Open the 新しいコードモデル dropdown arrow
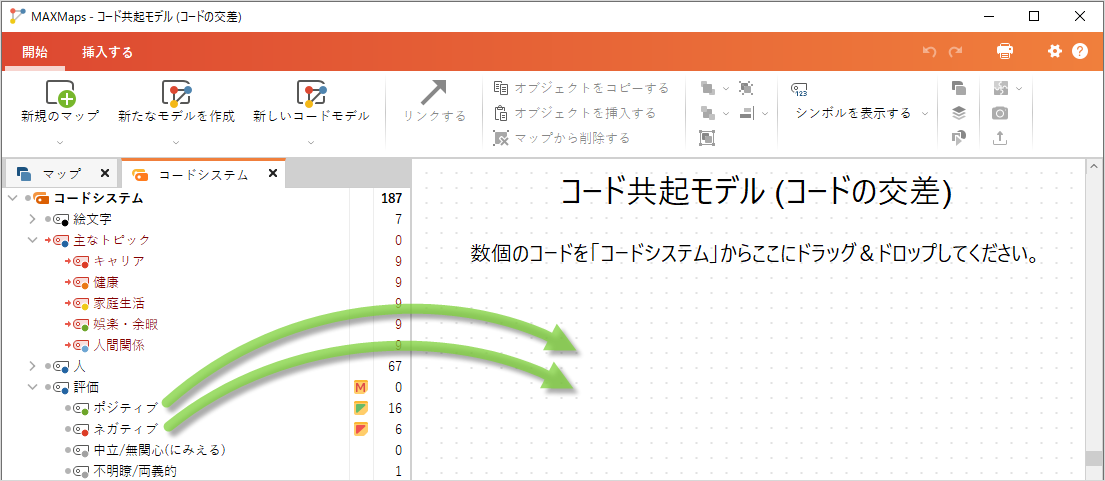 click(x=311, y=142)
